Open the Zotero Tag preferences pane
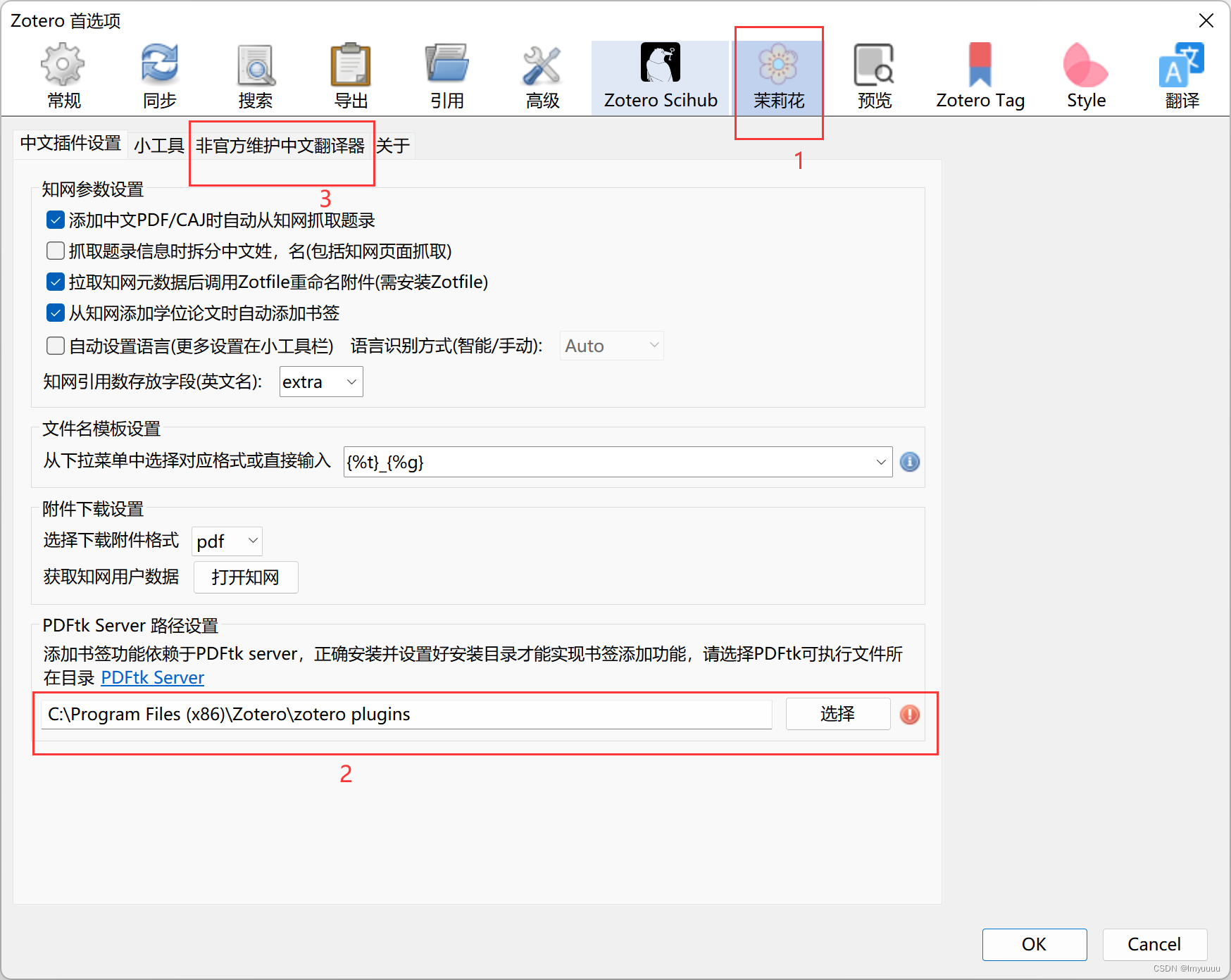Image resolution: width=1231 pixels, height=980 pixels. [x=980, y=76]
